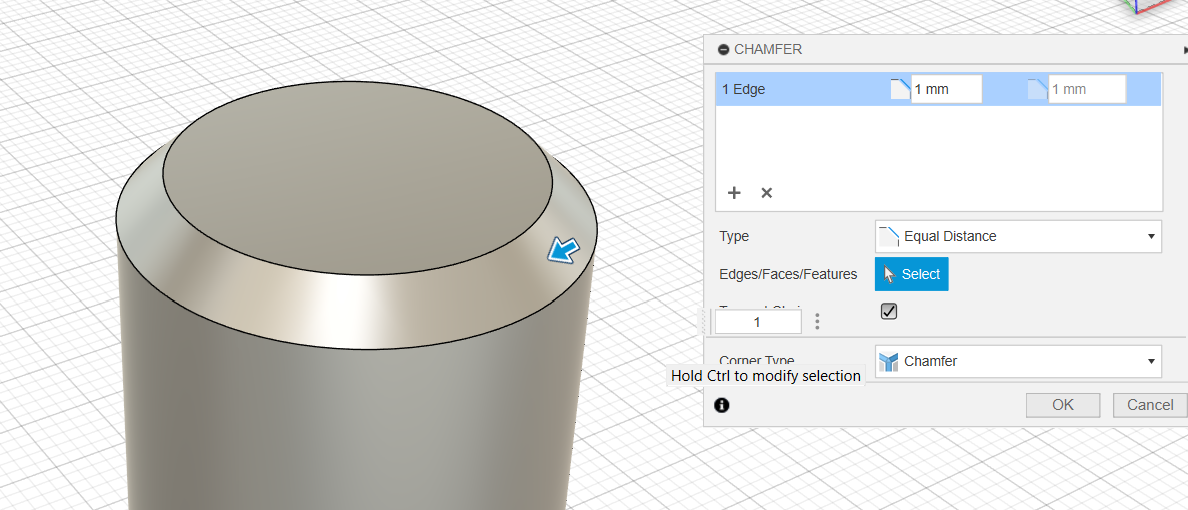1188x510 pixels.
Task: Open the three-dot menu beside the floating input
Action: 817,322
